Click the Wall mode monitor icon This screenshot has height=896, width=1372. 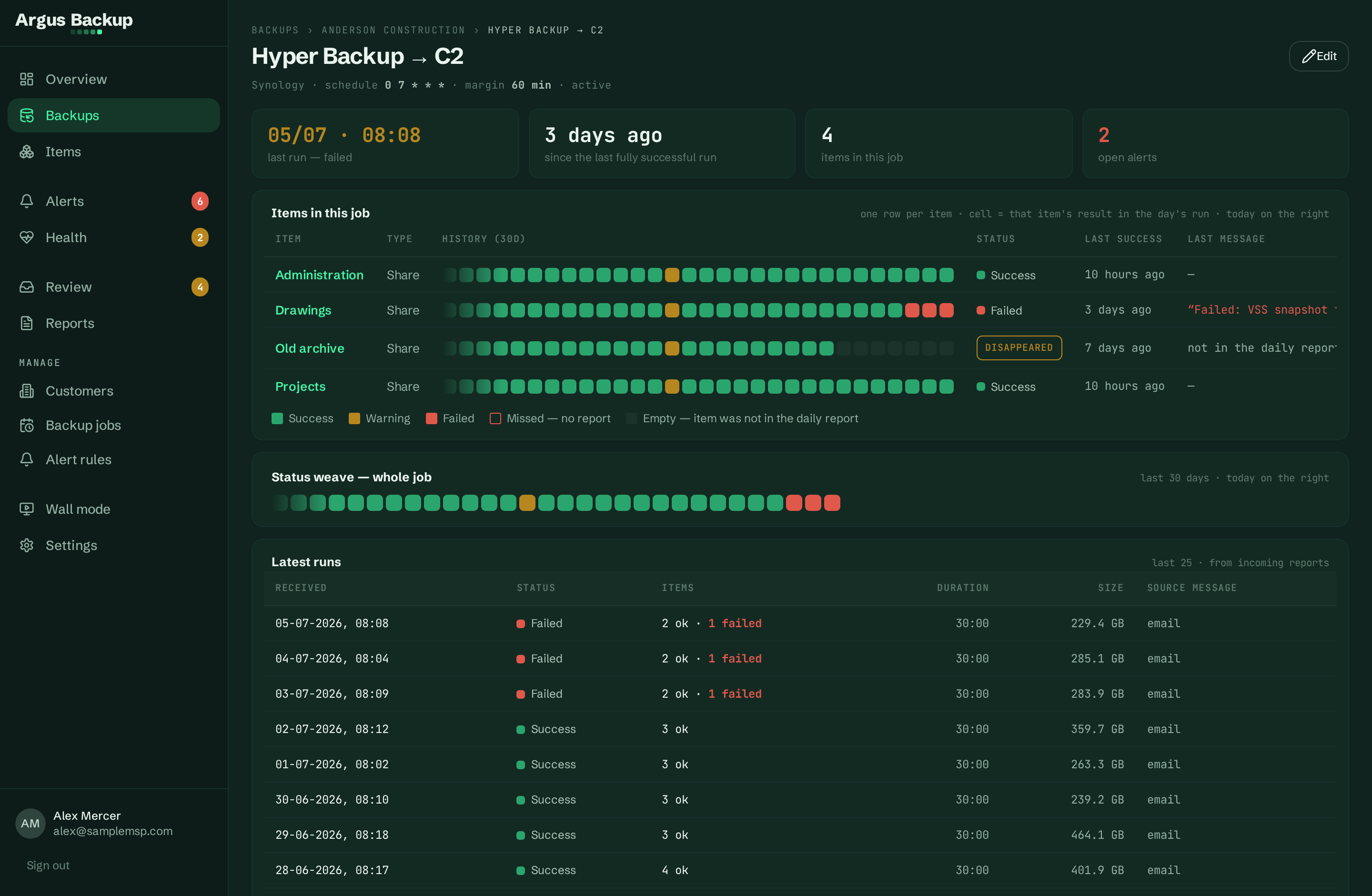click(x=27, y=509)
